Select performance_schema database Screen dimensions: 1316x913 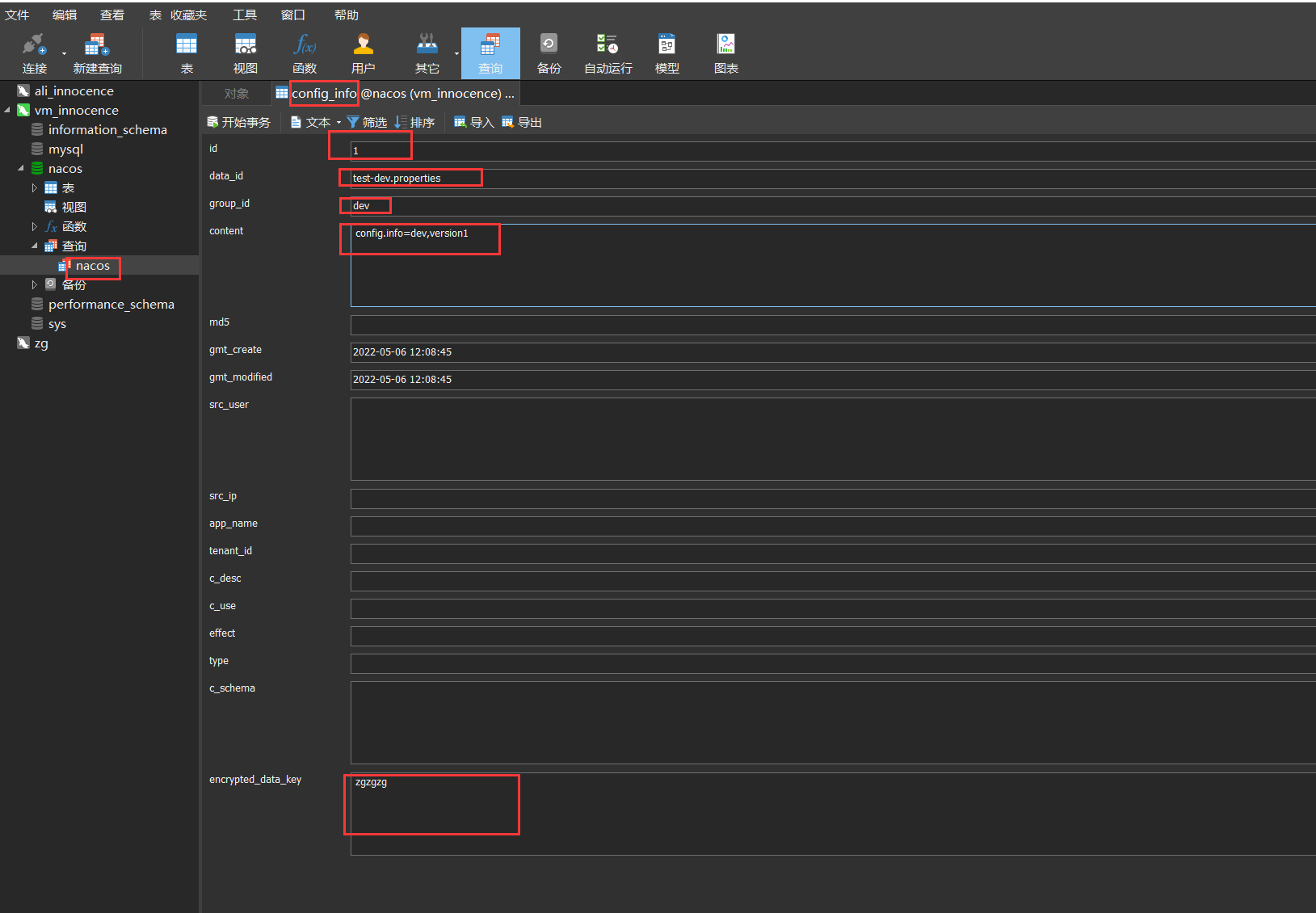point(111,304)
